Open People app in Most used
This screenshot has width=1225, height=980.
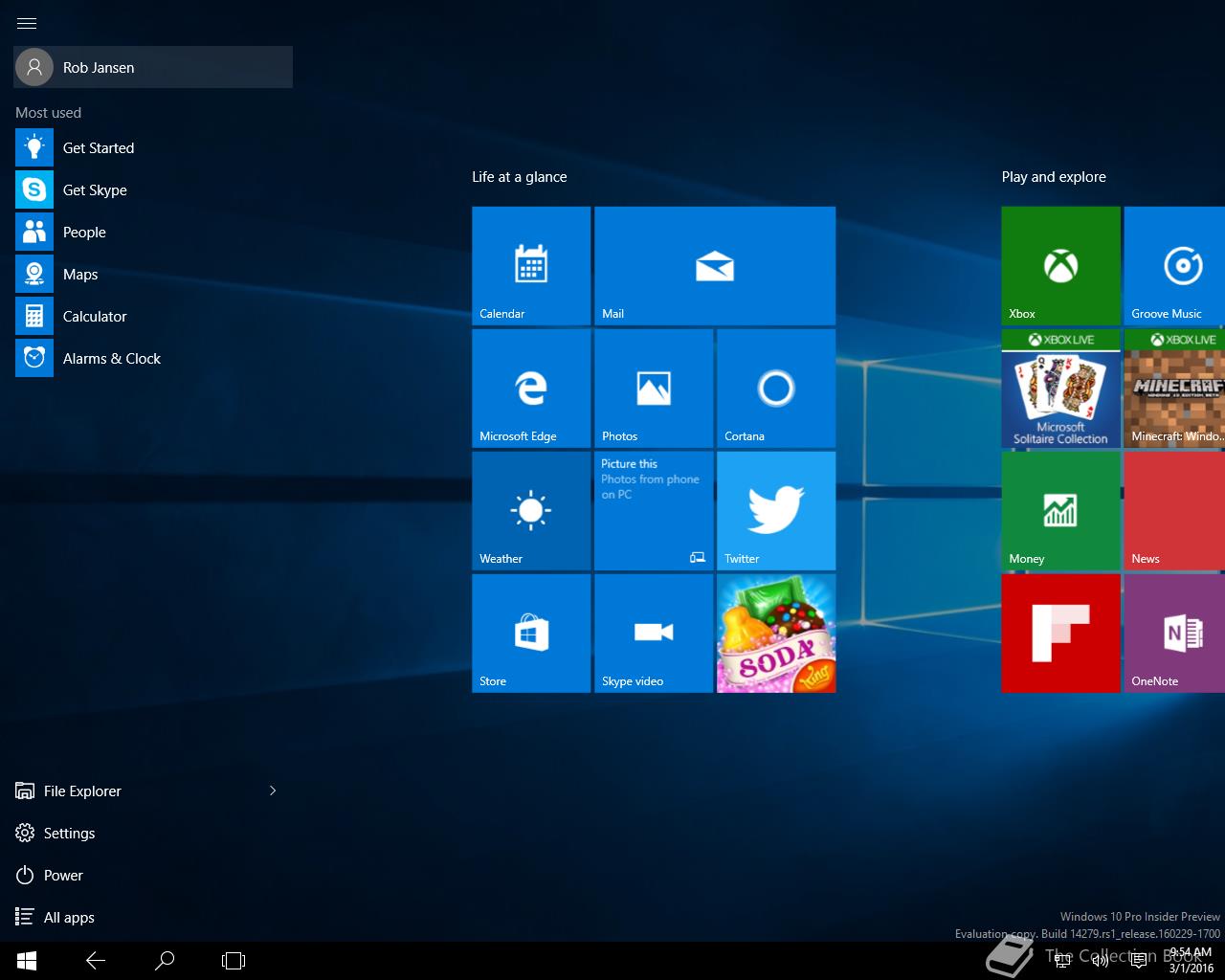153,232
